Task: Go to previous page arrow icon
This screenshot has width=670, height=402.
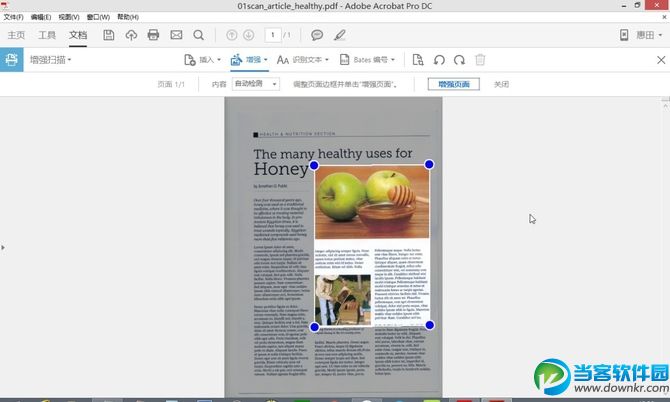Action: [x=232, y=35]
